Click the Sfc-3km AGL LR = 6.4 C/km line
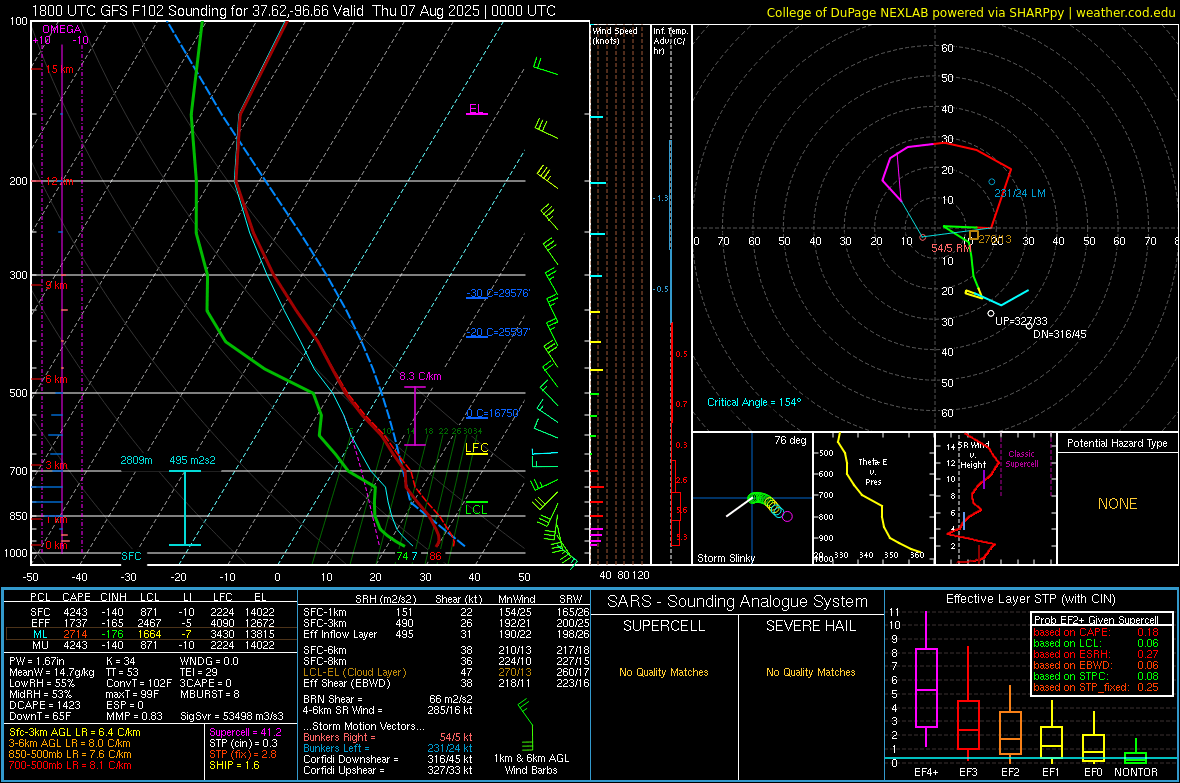The height and width of the screenshot is (783, 1180). tap(75, 732)
